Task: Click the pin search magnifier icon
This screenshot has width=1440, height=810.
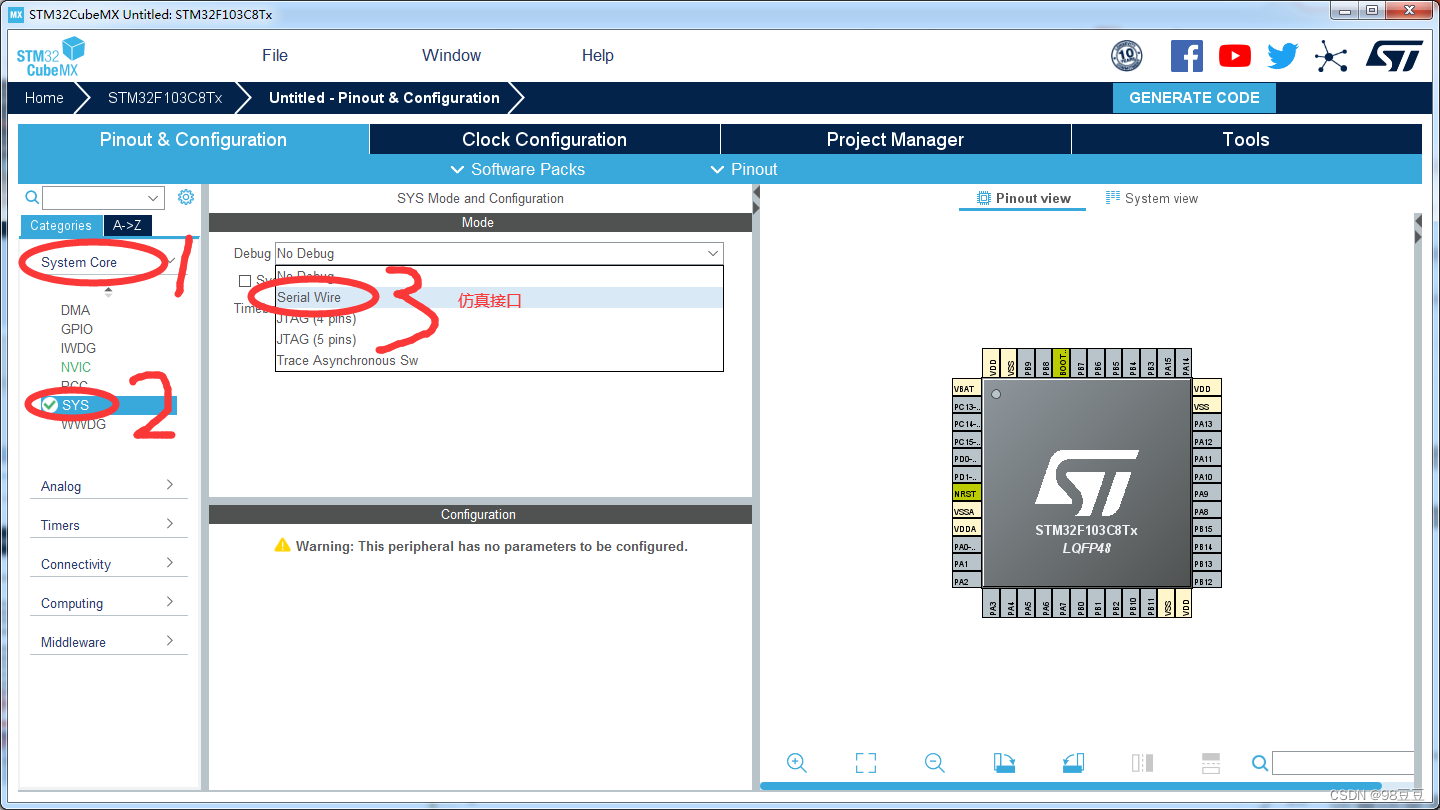Action: point(1260,763)
